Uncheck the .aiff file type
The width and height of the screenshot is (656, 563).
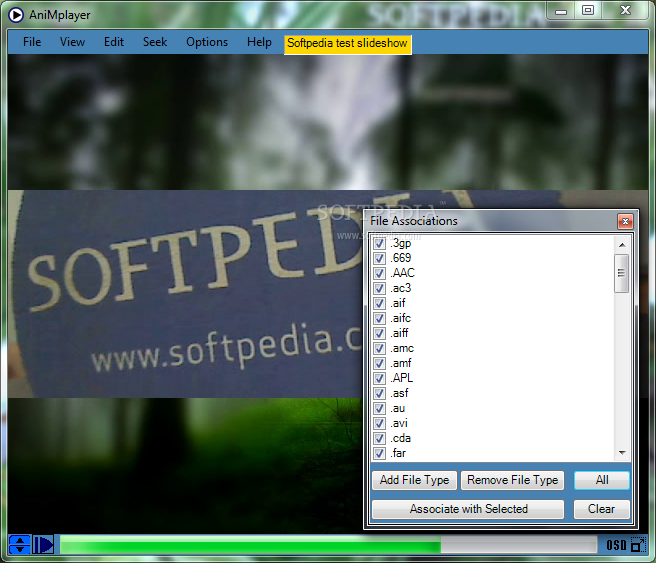click(379, 334)
